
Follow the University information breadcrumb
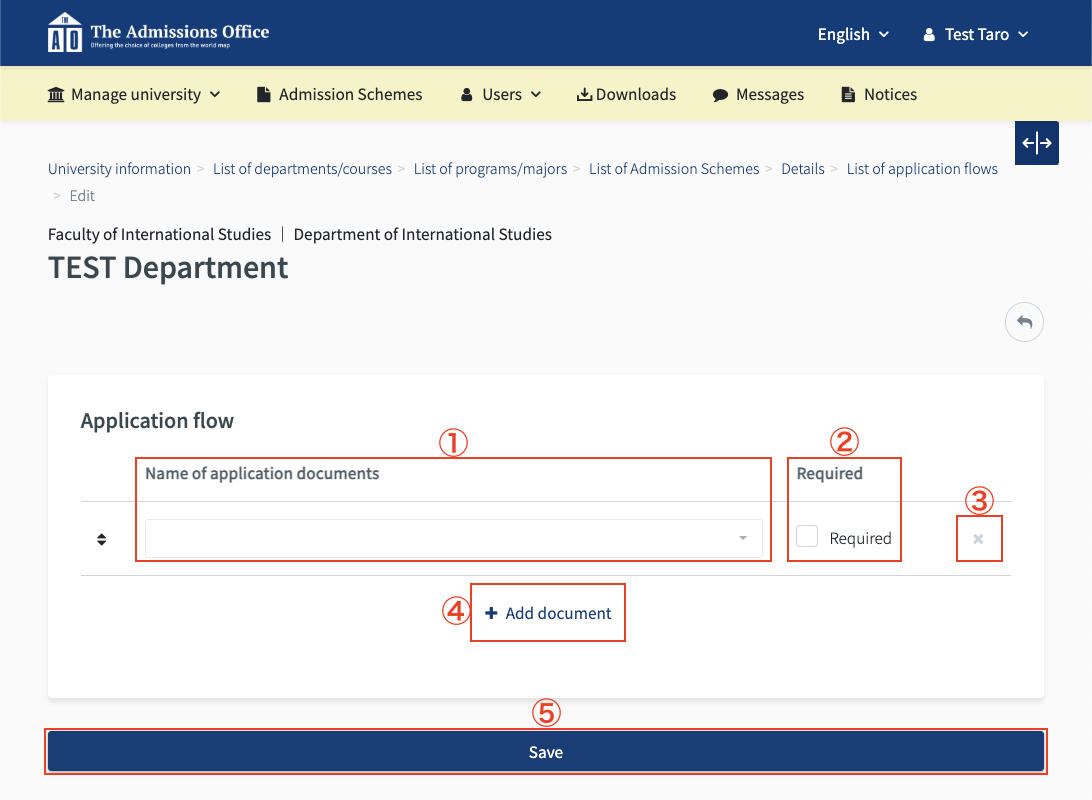119,168
